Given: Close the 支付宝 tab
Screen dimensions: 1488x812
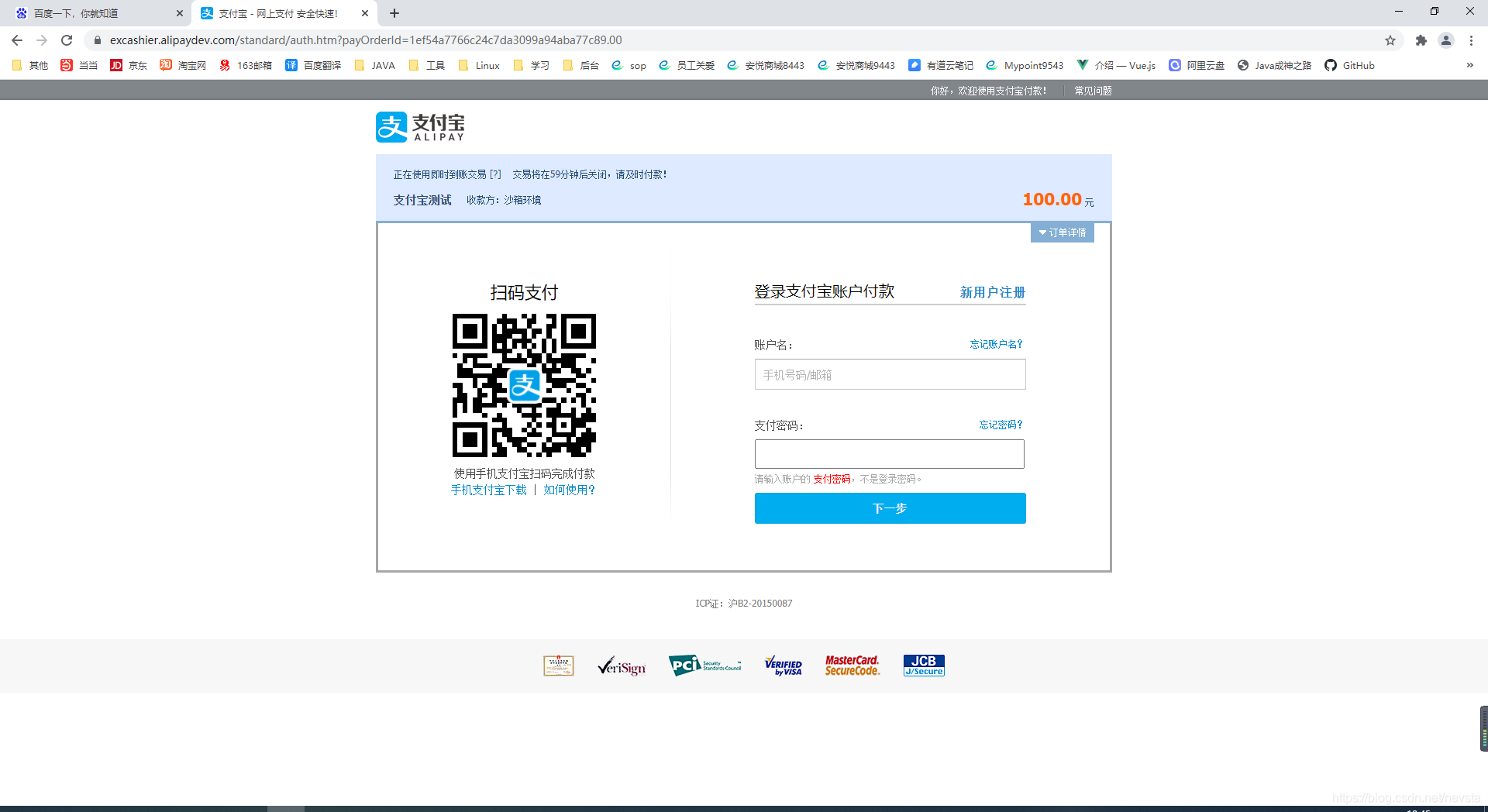Looking at the screenshot, I should [365, 13].
